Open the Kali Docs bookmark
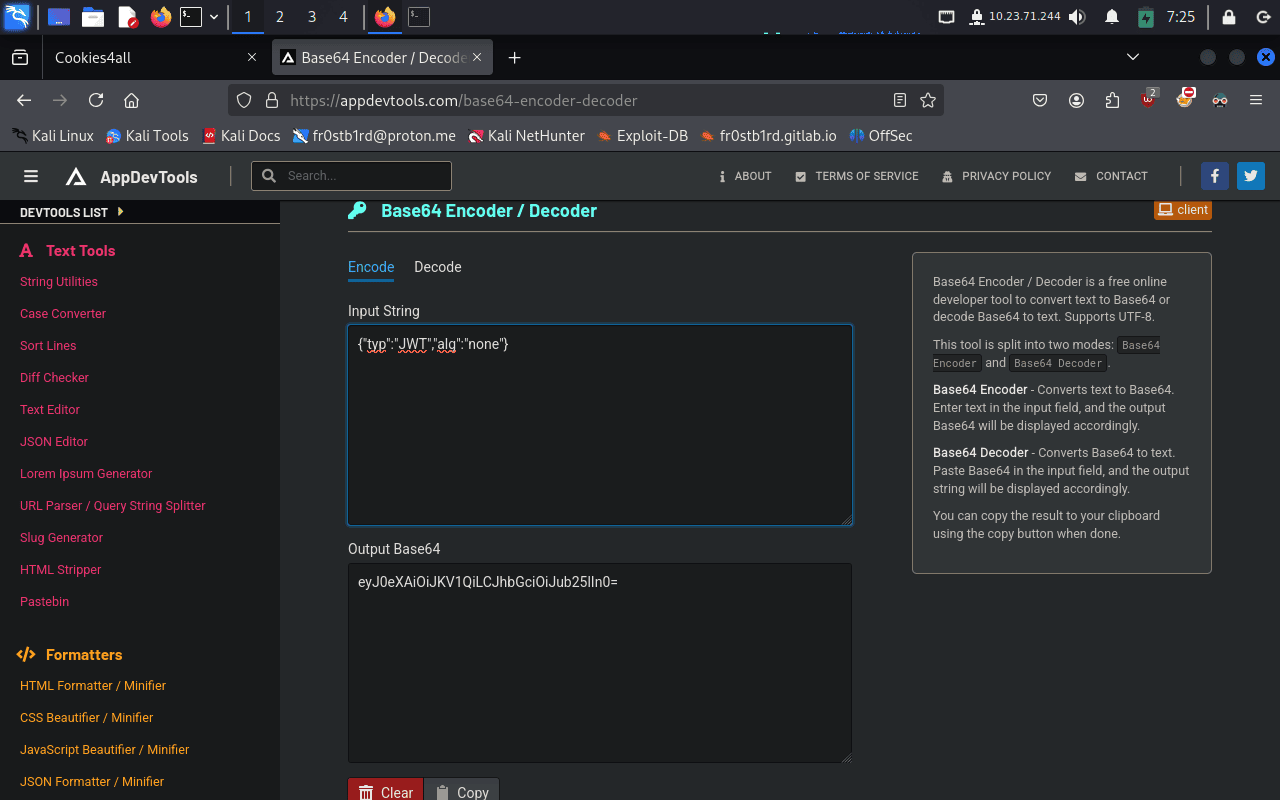This screenshot has width=1280, height=800. coord(241,136)
